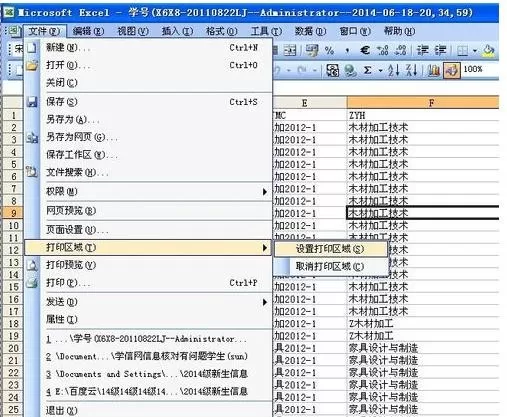
Task: Open recent file 1 学号 (X6X8-20110822LJ
Action: (x=149, y=339)
